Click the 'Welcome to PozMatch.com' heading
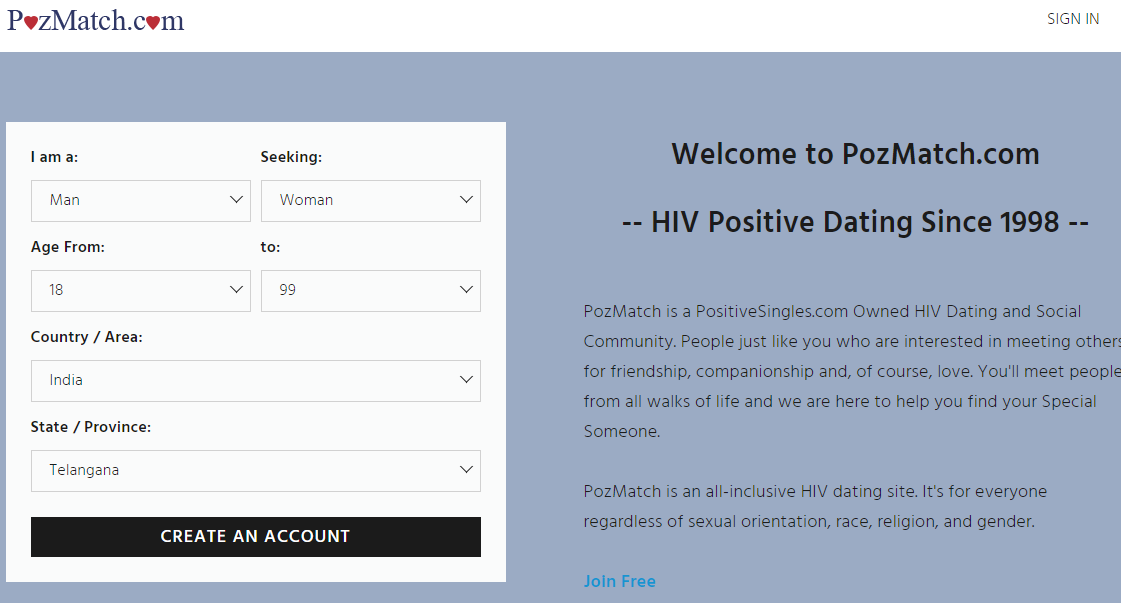This screenshot has width=1121, height=603. point(855,154)
